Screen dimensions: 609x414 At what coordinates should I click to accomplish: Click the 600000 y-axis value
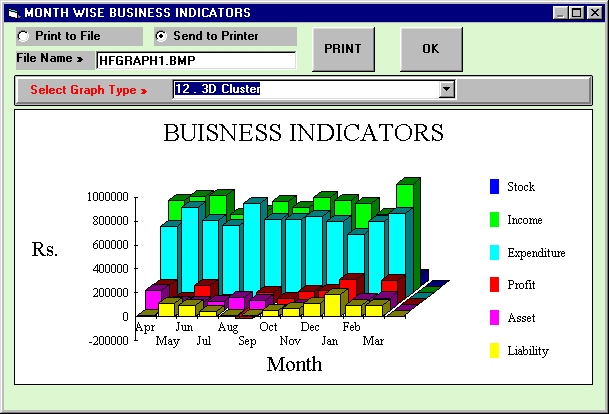click(x=110, y=245)
